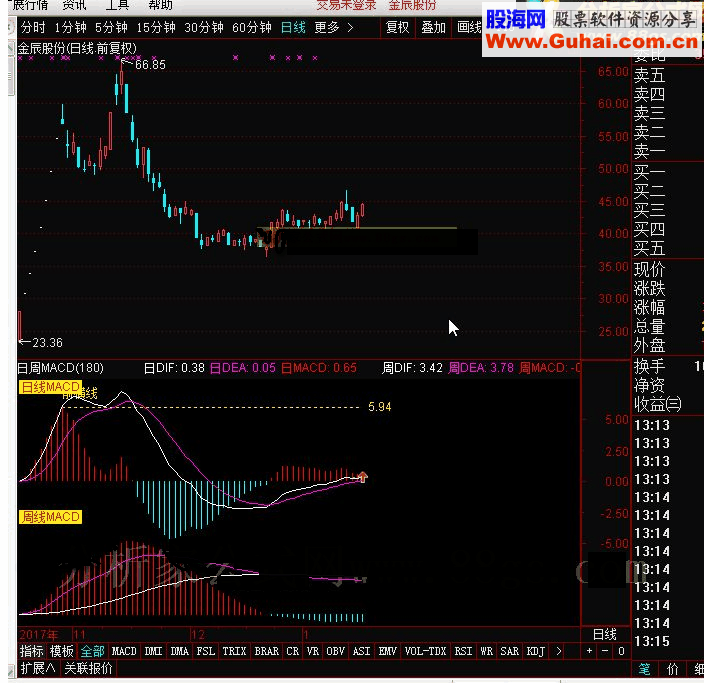
Task: Select the 30分钟 period tab
Action: (204, 27)
